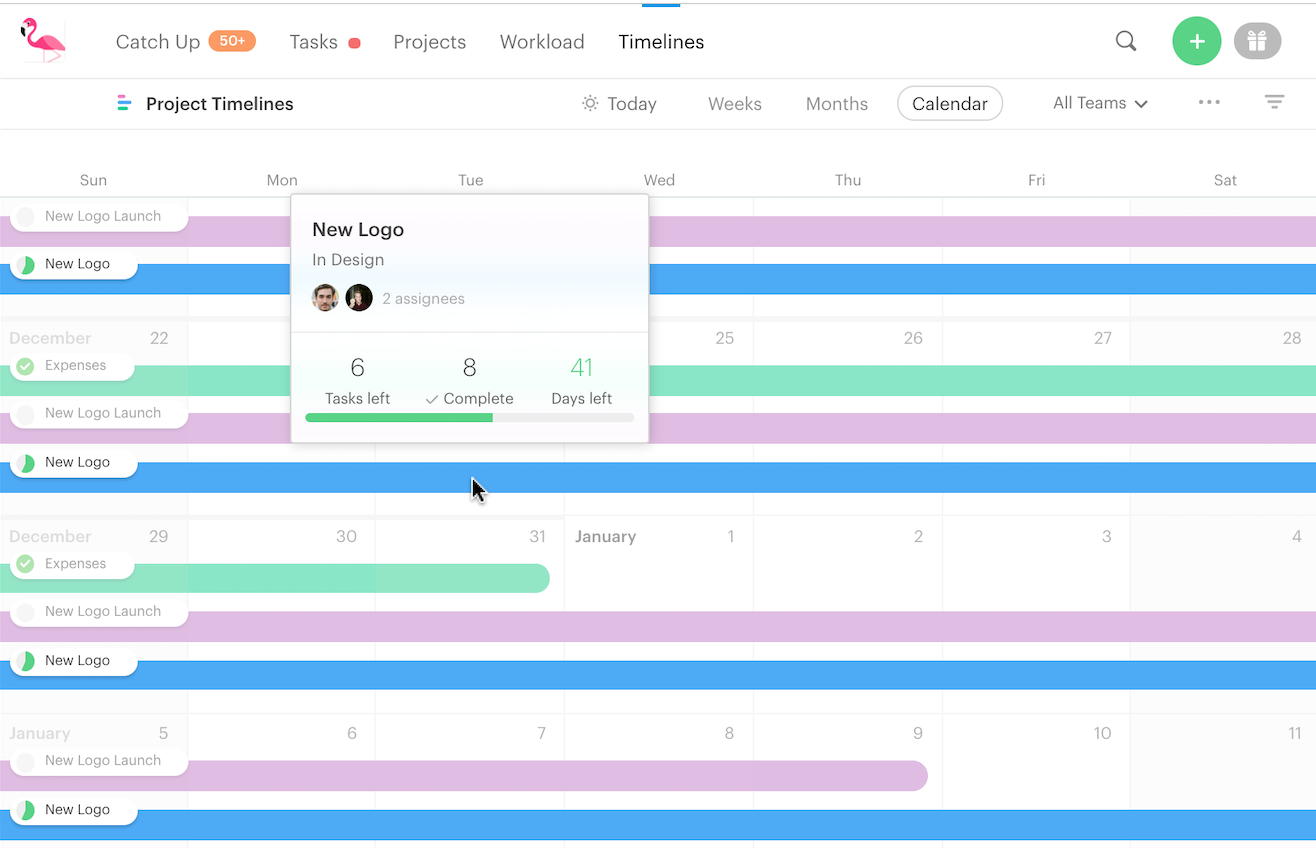Image resolution: width=1316 pixels, height=848 pixels.
Task: Click the New Logo progress circle in Dec 29 week
Action: pos(26,661)
